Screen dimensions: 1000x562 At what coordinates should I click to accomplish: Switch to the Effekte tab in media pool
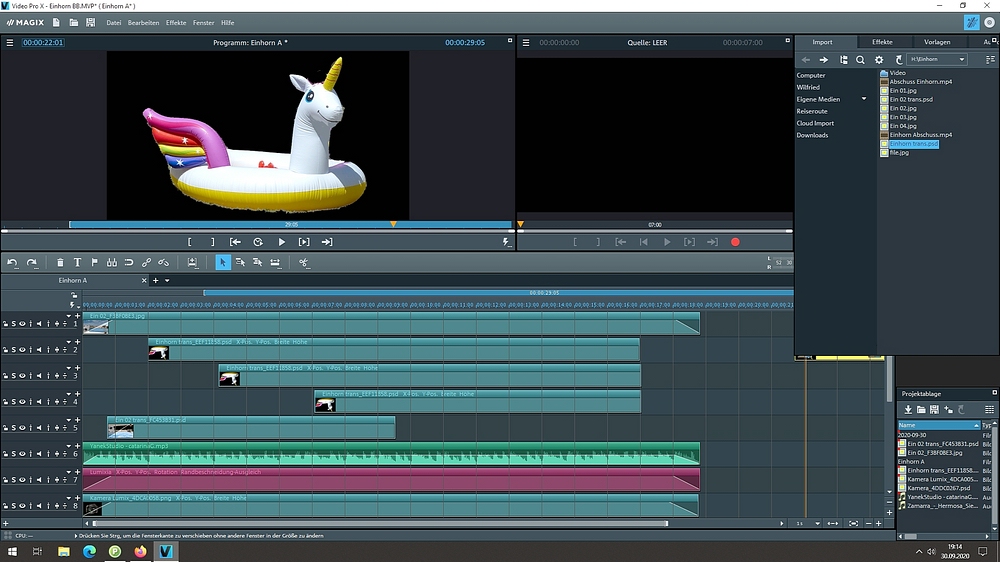[x=882, y=42]
